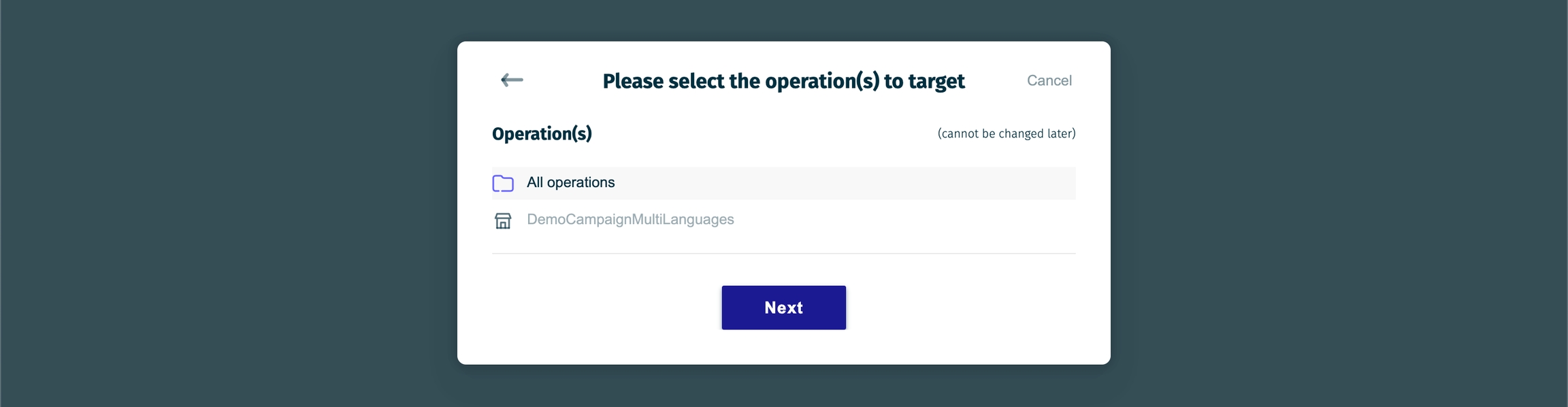
Task: Click the dark backdrop above the dialog
Action: 783,19
